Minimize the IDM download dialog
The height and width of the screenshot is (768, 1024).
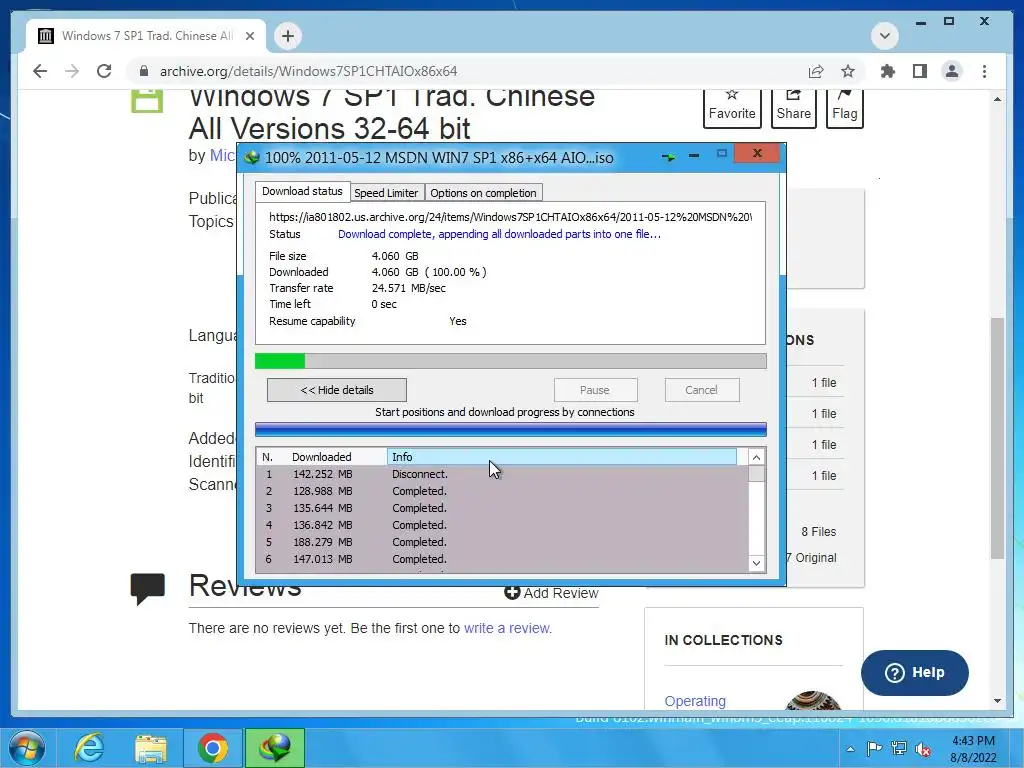[694, 155]
